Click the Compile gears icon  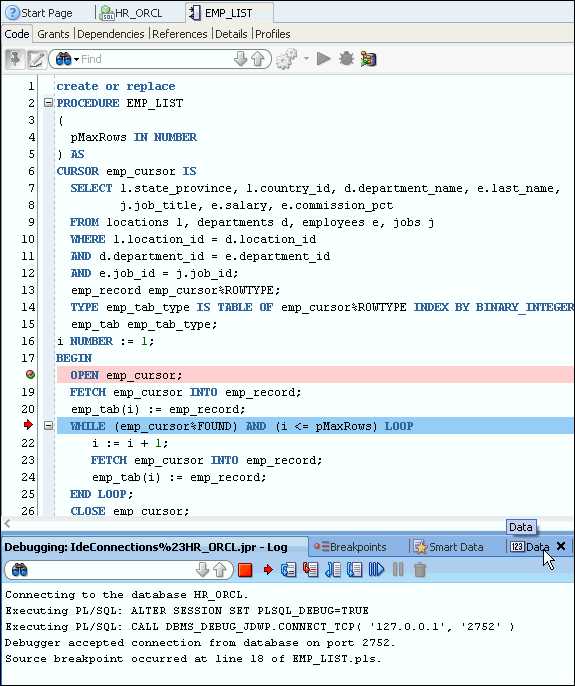click(287, 59)
